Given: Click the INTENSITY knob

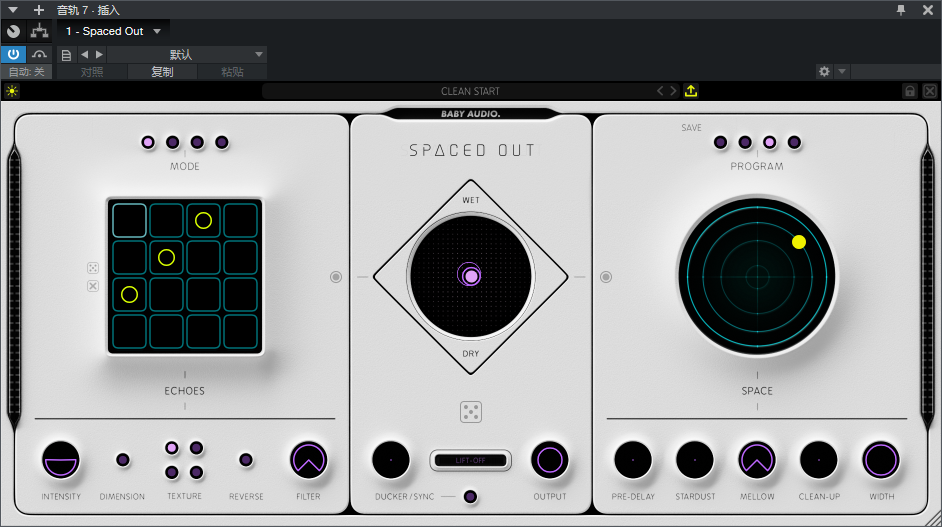Looking at the screenshot, I should click(61, 460).
